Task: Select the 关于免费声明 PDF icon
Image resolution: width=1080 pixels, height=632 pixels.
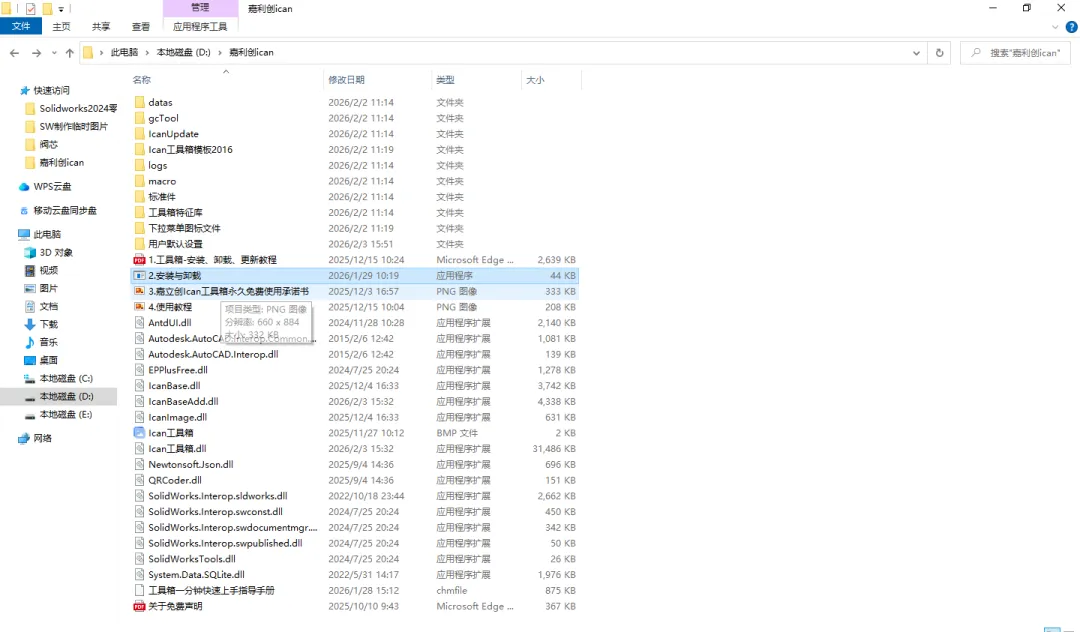Action: click(139, 607)
